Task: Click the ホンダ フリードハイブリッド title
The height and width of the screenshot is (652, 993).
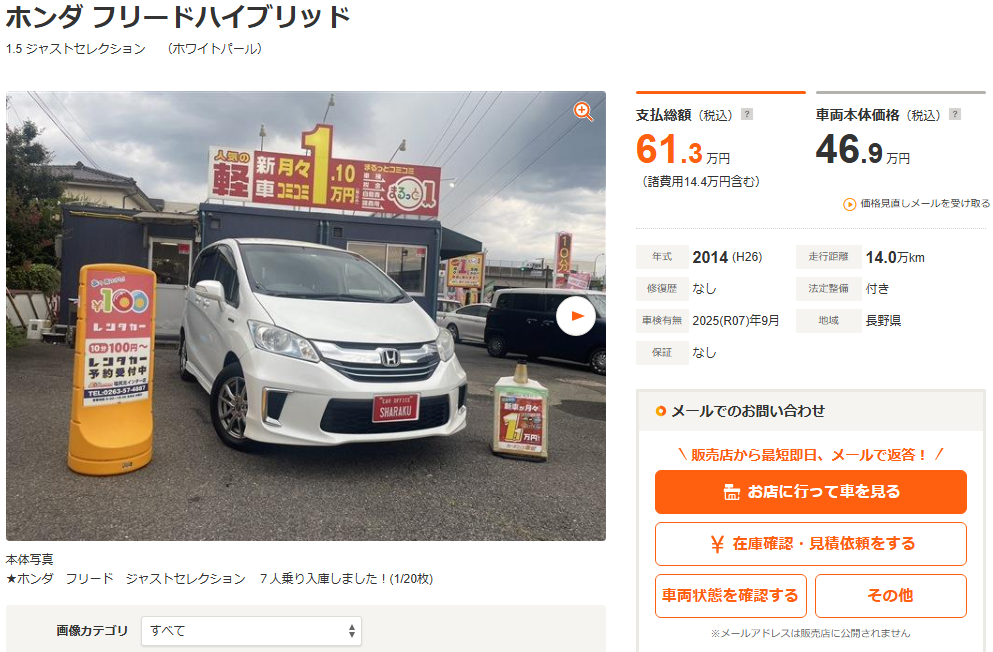Action: 178,16
